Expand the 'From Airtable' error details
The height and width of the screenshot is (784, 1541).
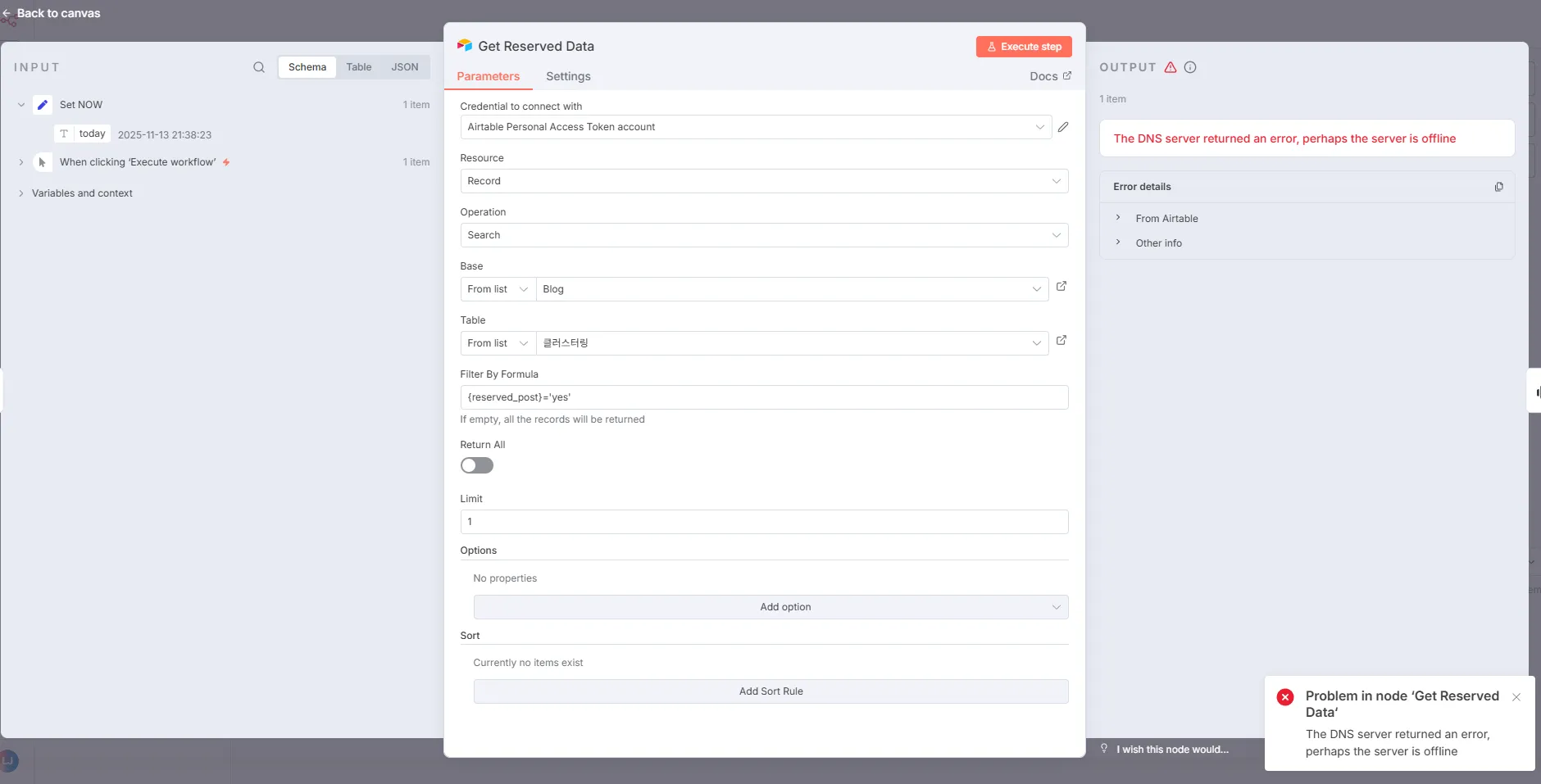[1166, 219]
